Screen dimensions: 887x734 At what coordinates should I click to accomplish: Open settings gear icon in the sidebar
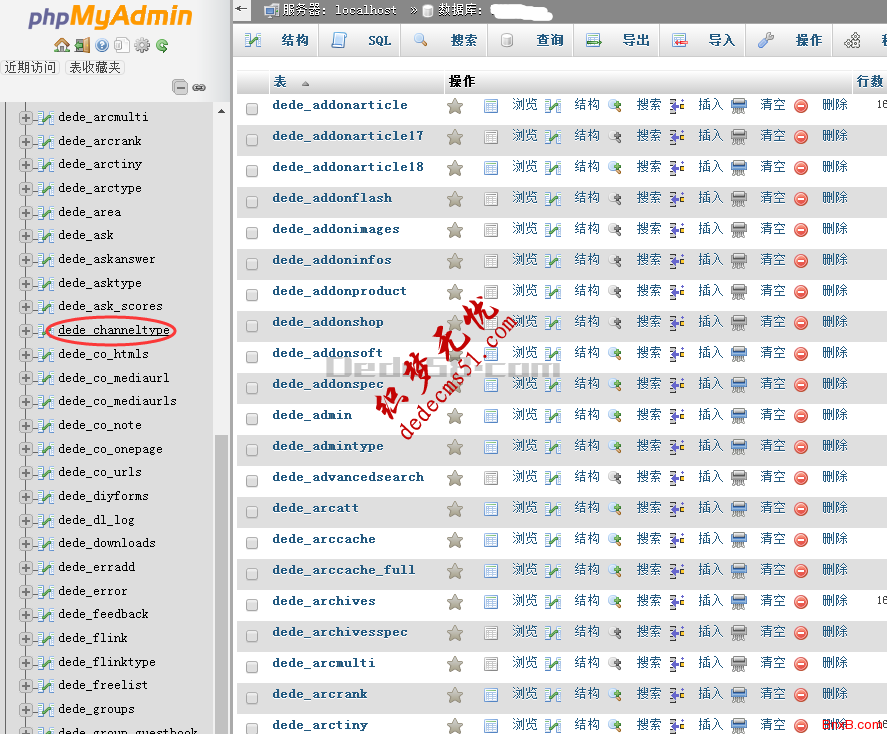coord(142,45)
